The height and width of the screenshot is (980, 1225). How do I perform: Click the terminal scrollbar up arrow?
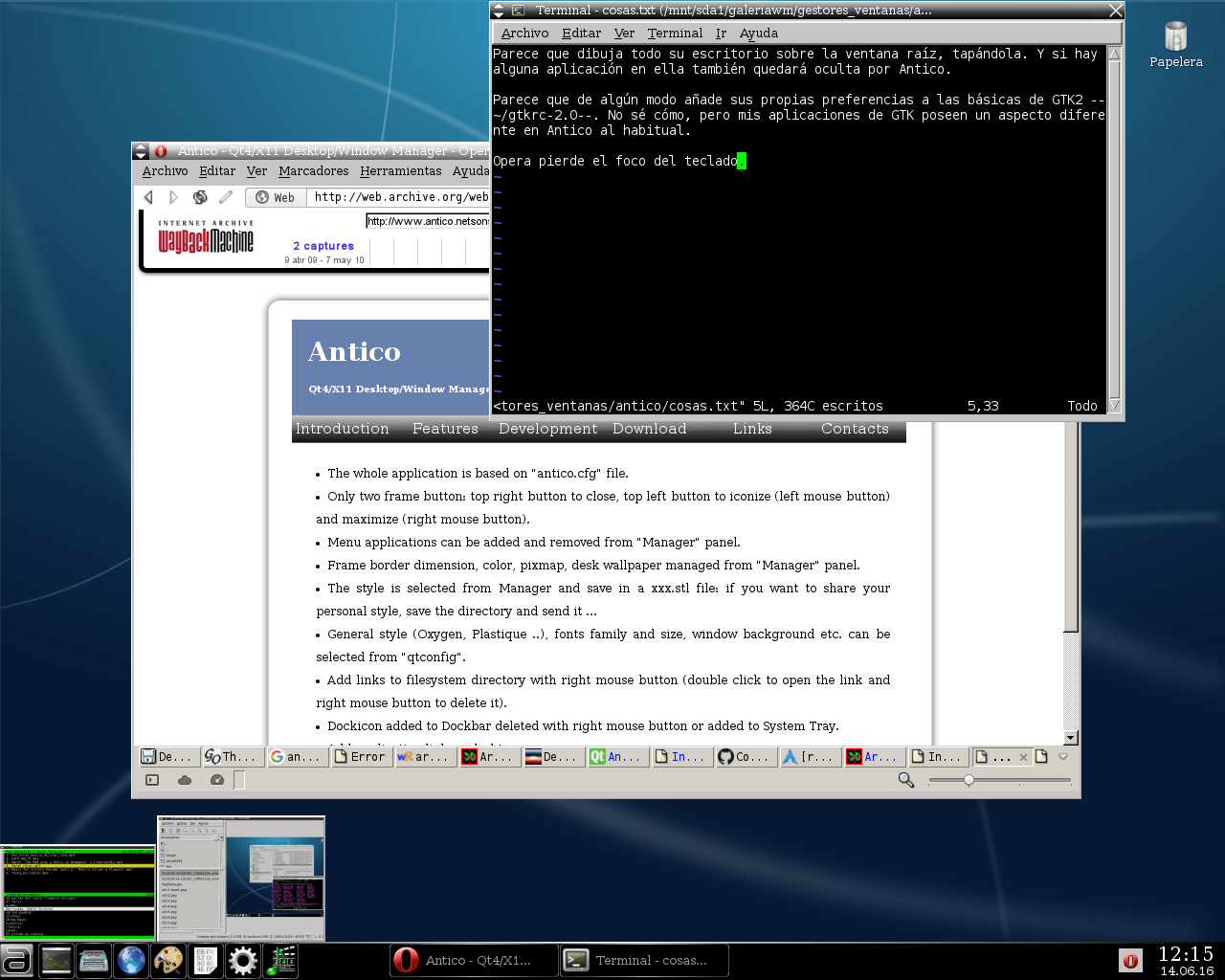(1114, 54)
